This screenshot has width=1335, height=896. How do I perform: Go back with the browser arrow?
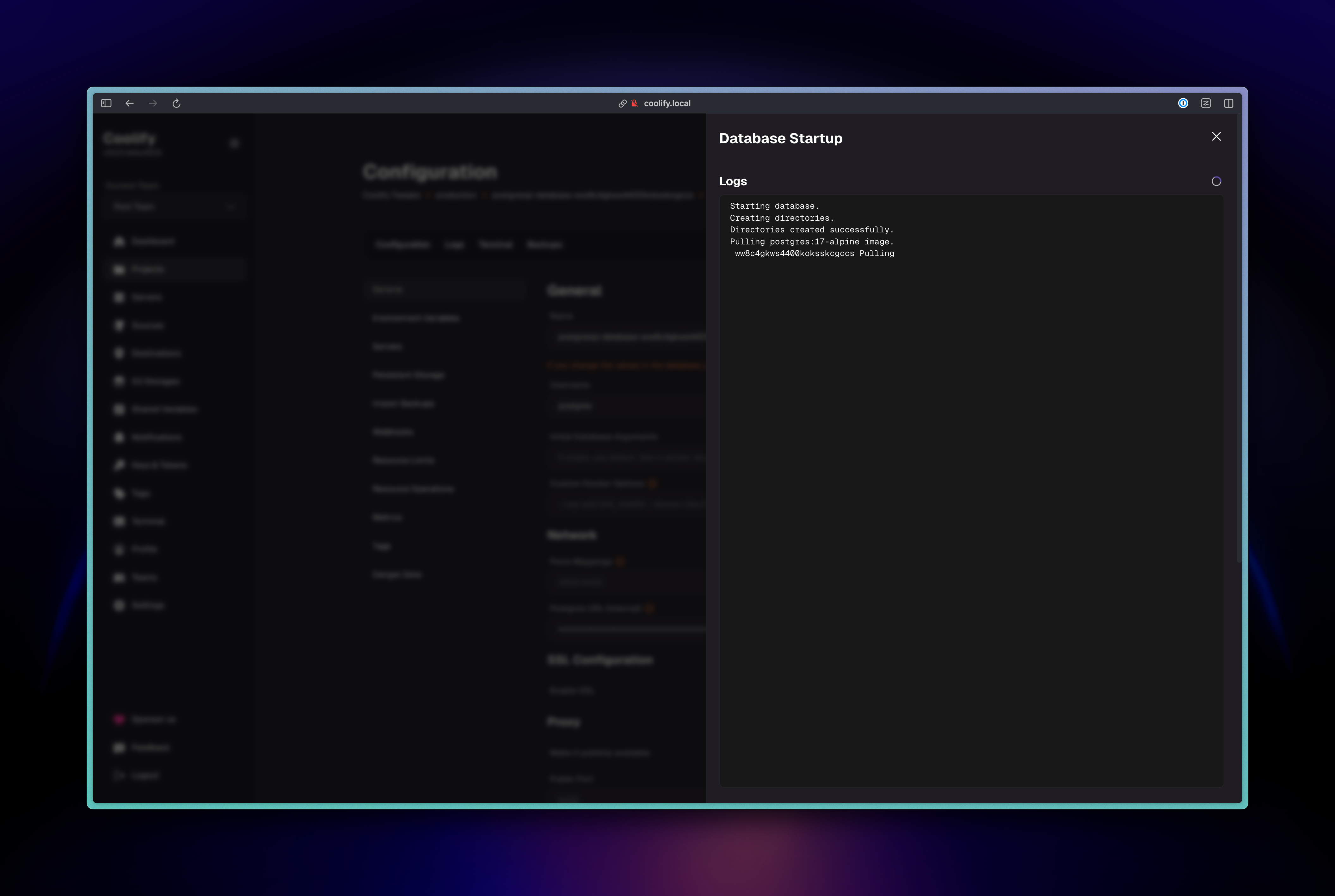coord(130,103)
